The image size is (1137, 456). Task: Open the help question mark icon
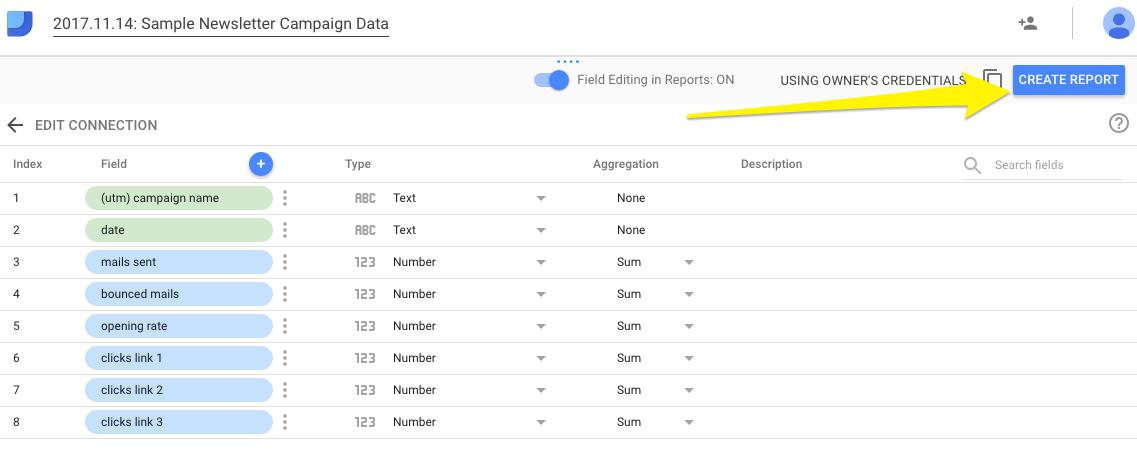coord(1118,124)
